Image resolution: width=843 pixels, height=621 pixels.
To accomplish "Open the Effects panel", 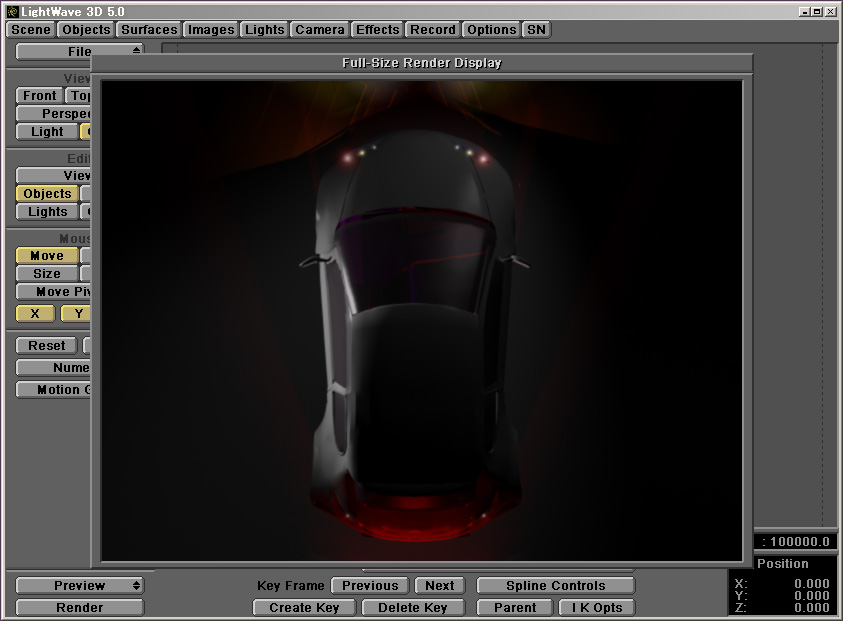I will pyautogui.click(x=378, y=30).
